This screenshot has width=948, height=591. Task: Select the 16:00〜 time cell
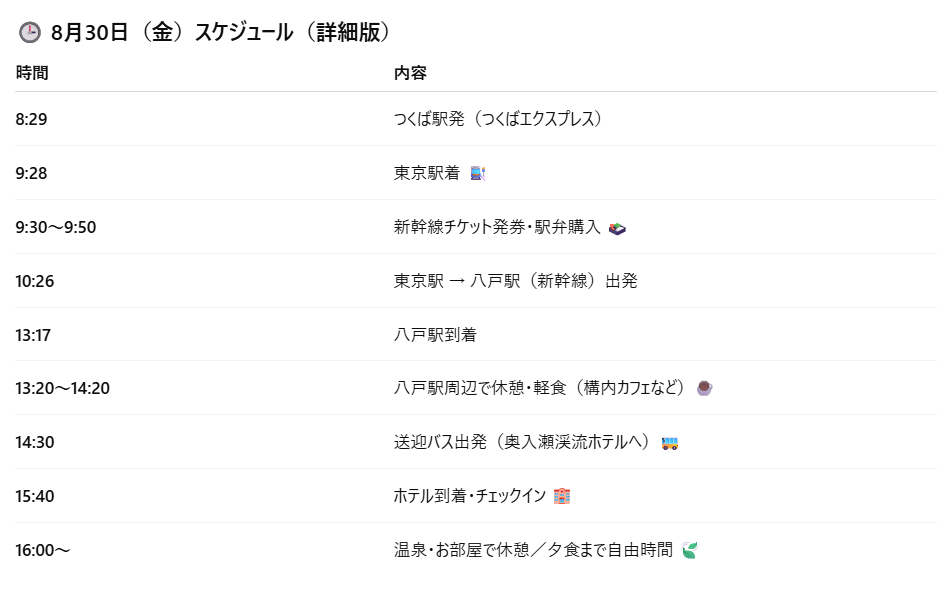point(43,550)
